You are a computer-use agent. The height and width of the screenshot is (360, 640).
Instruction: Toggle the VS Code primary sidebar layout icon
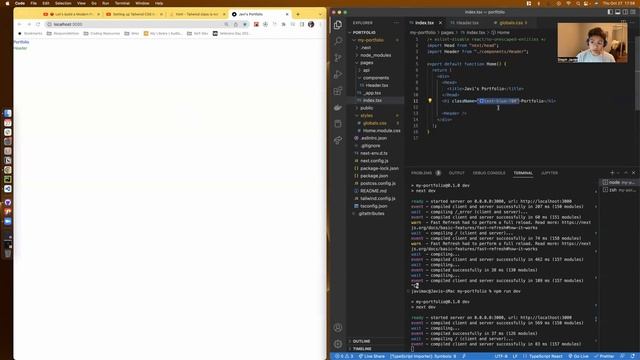610,12
